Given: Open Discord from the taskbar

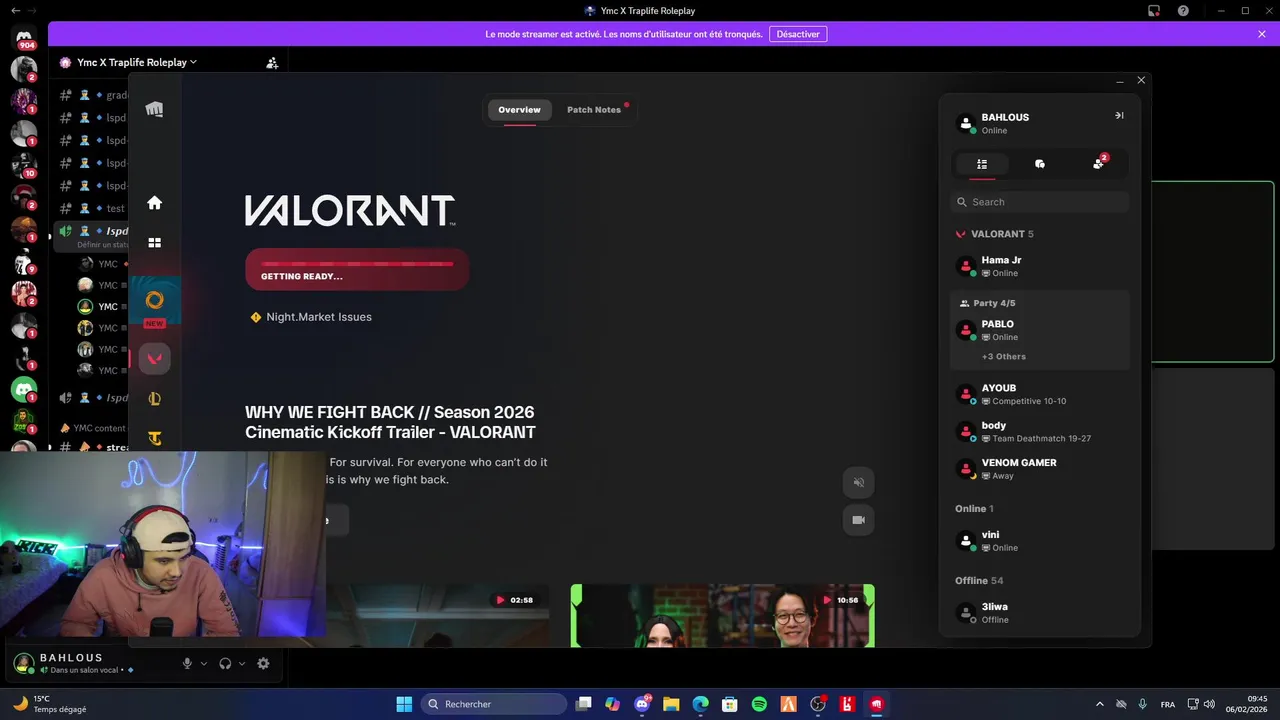Looking at the screenshot, I should 642,704.
